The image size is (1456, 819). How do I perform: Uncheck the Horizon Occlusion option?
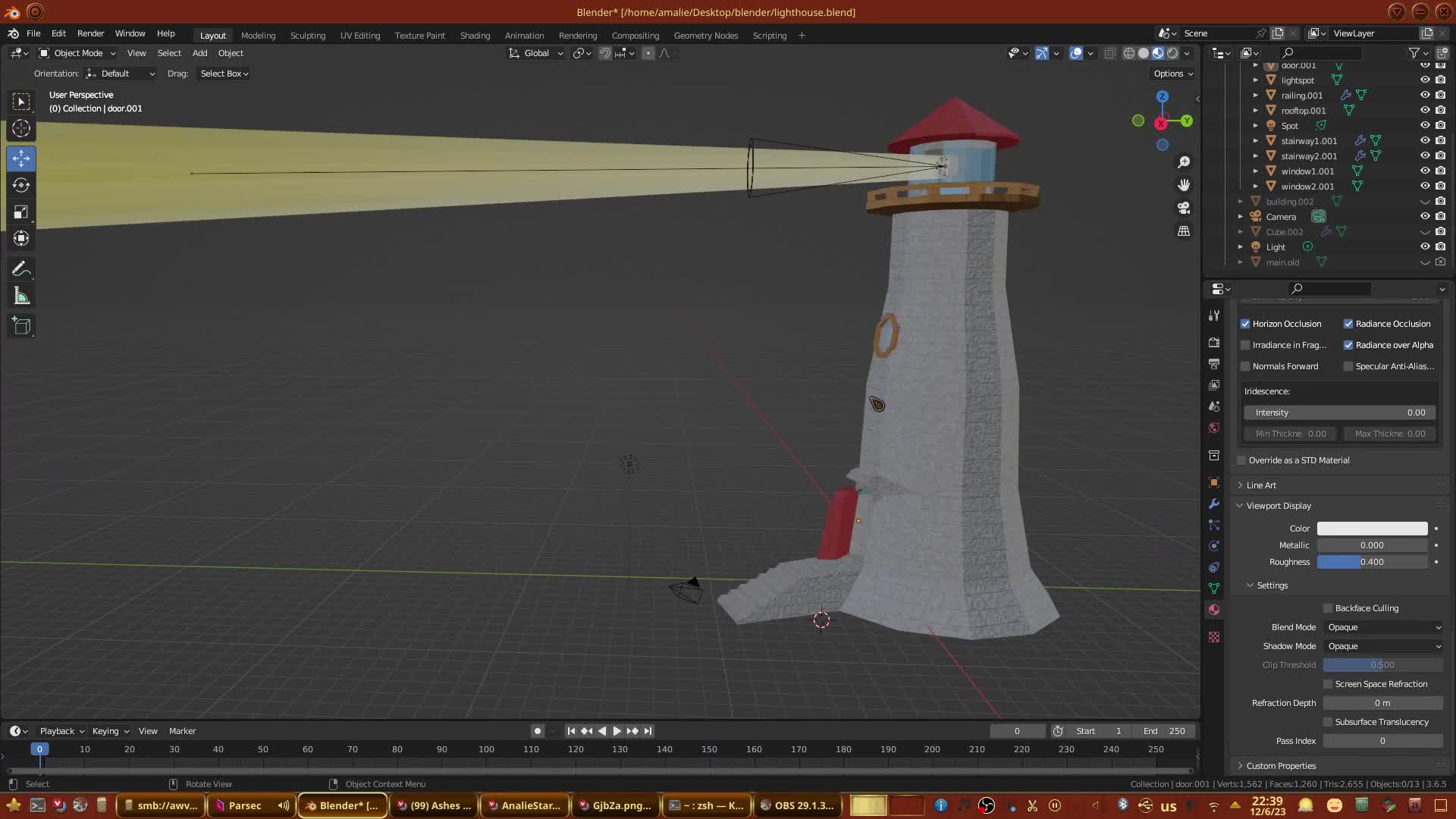1245,324
